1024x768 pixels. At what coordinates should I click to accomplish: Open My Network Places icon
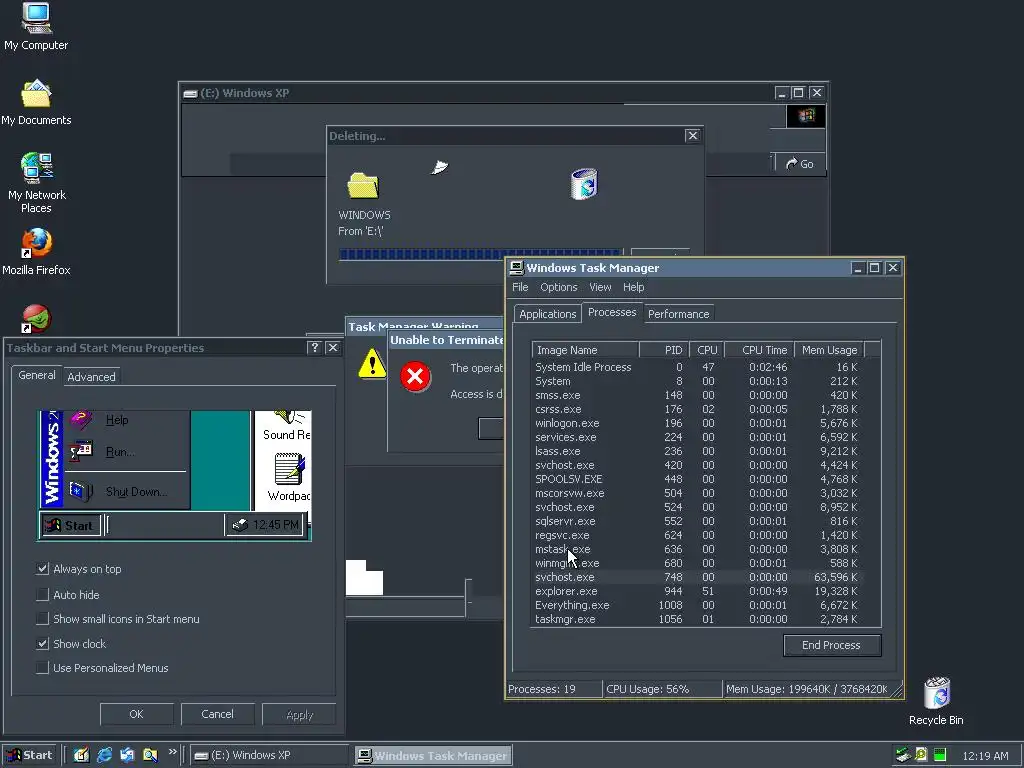(x=36, y=183)
